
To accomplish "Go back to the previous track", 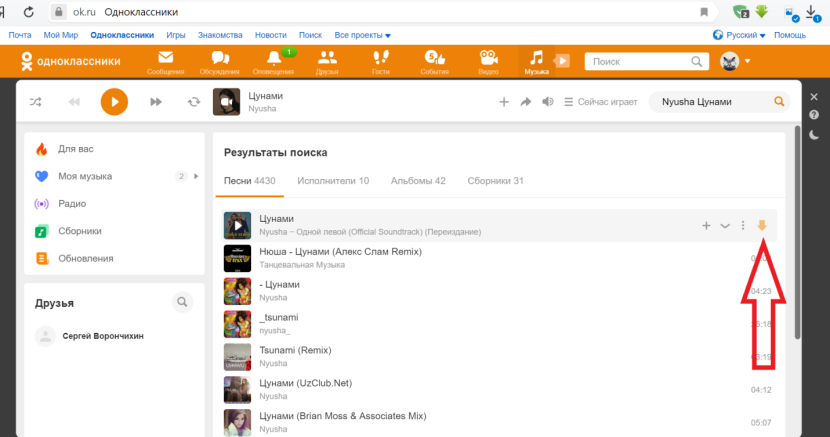I will [74, 102].
